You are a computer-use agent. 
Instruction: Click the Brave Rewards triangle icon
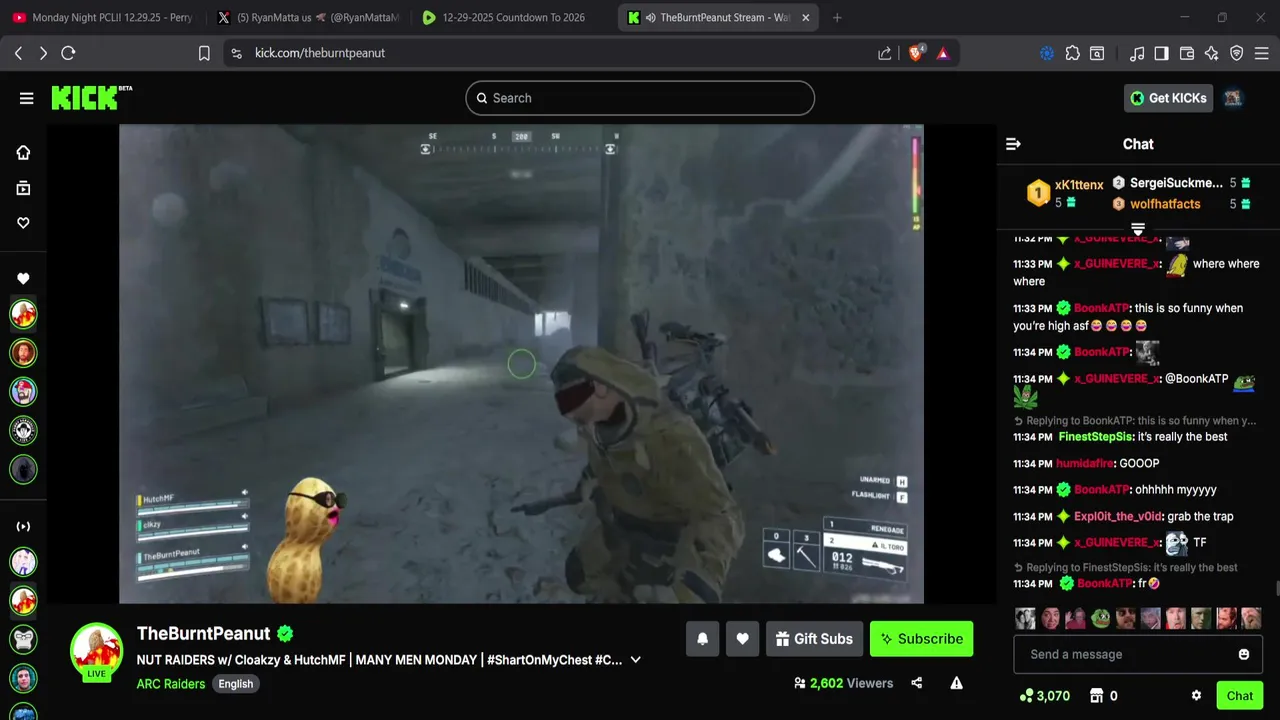click(943, 53)
